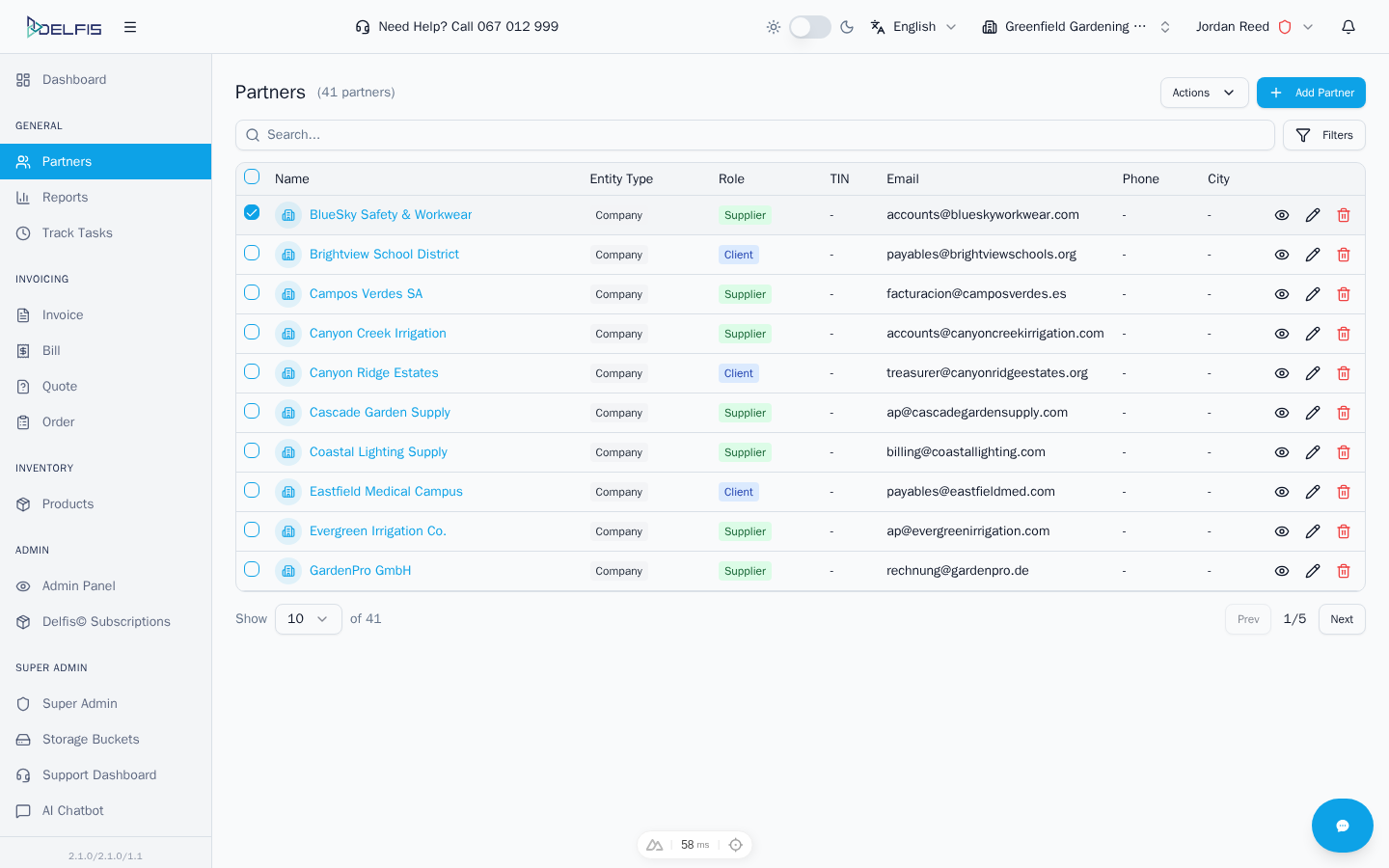This screenshot has height=868, width=1389.
Task: Open the Cascade Garden Supply partner link
Action: (x=379, y=413)
